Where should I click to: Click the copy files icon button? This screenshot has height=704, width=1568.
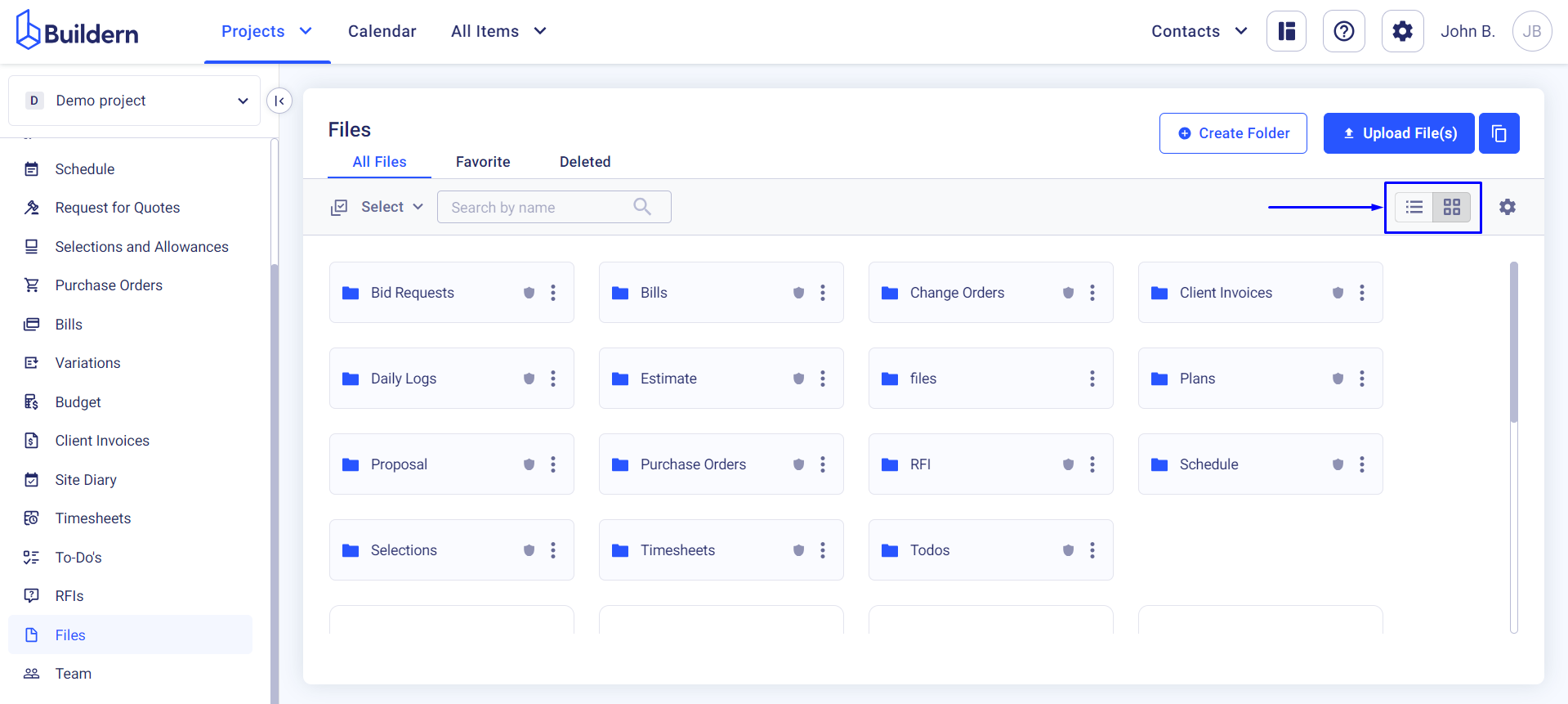pos(1499,133)
